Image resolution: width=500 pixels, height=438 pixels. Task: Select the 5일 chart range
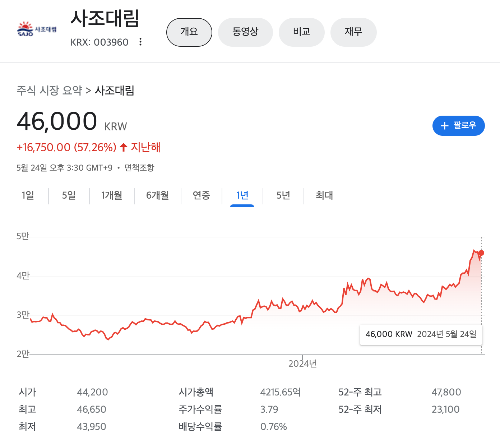point(69,195)
